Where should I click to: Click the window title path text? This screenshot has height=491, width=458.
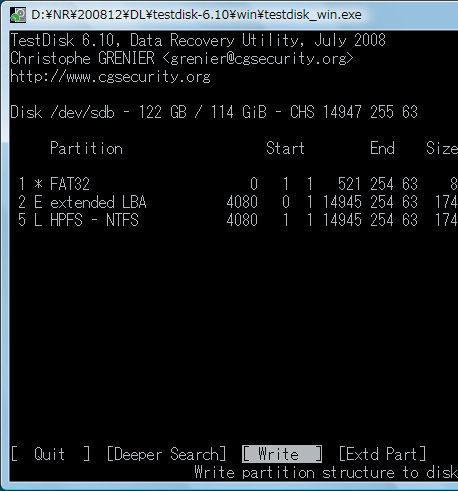196,15
